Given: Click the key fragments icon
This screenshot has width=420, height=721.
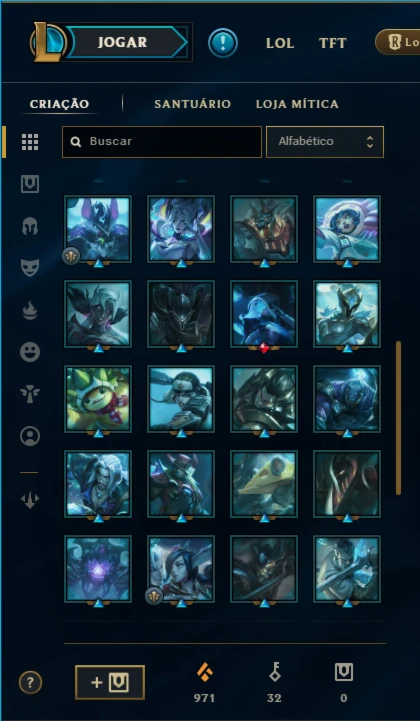Looking at the screenshot, I should [275, 673].
